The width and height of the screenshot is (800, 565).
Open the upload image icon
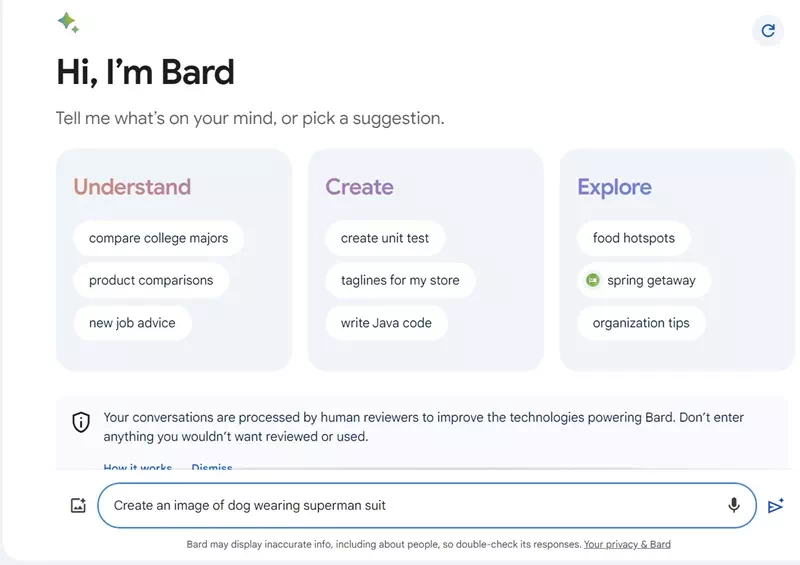[x=78, y=505]
